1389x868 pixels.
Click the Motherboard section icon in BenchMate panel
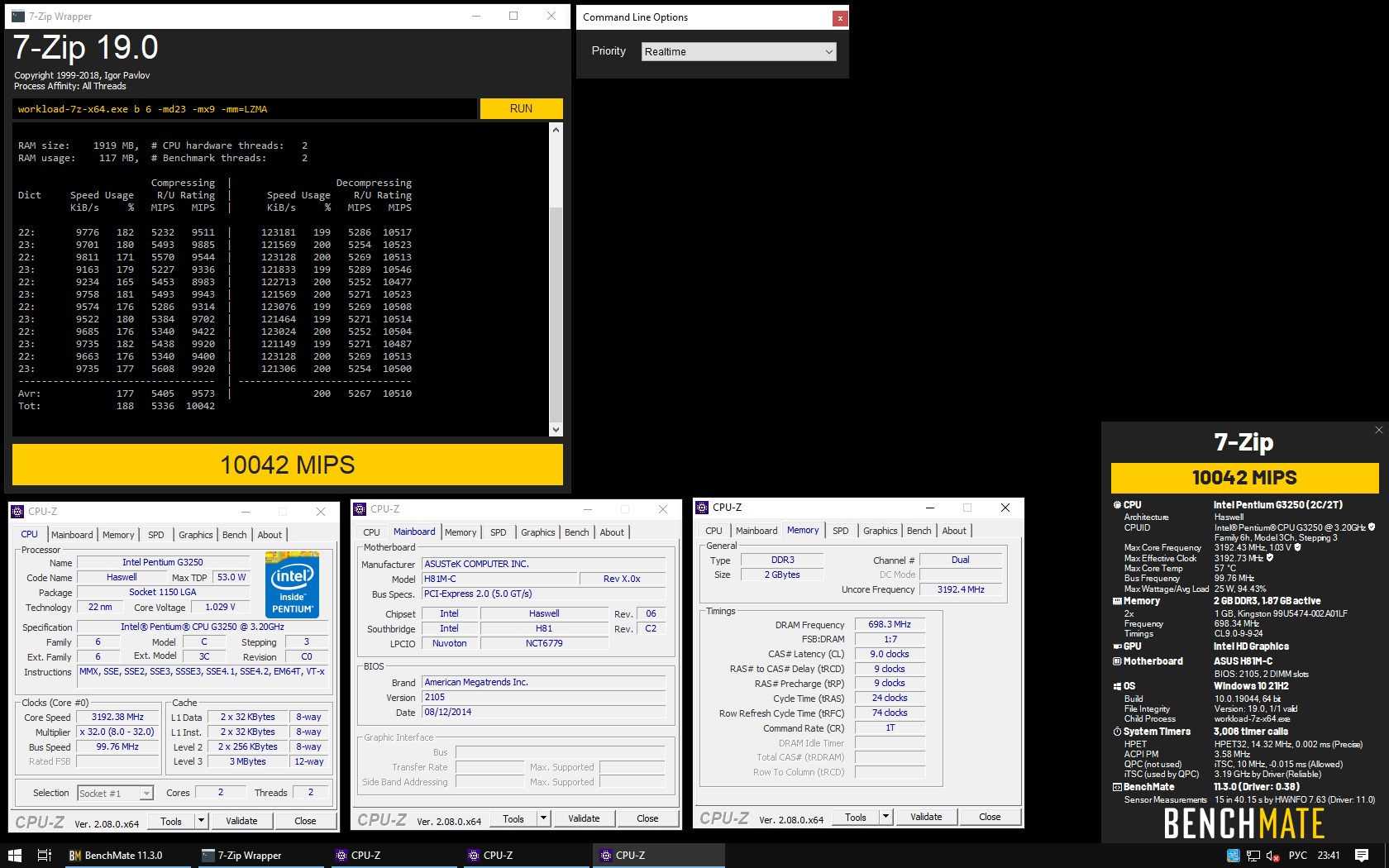point(1117,661)
